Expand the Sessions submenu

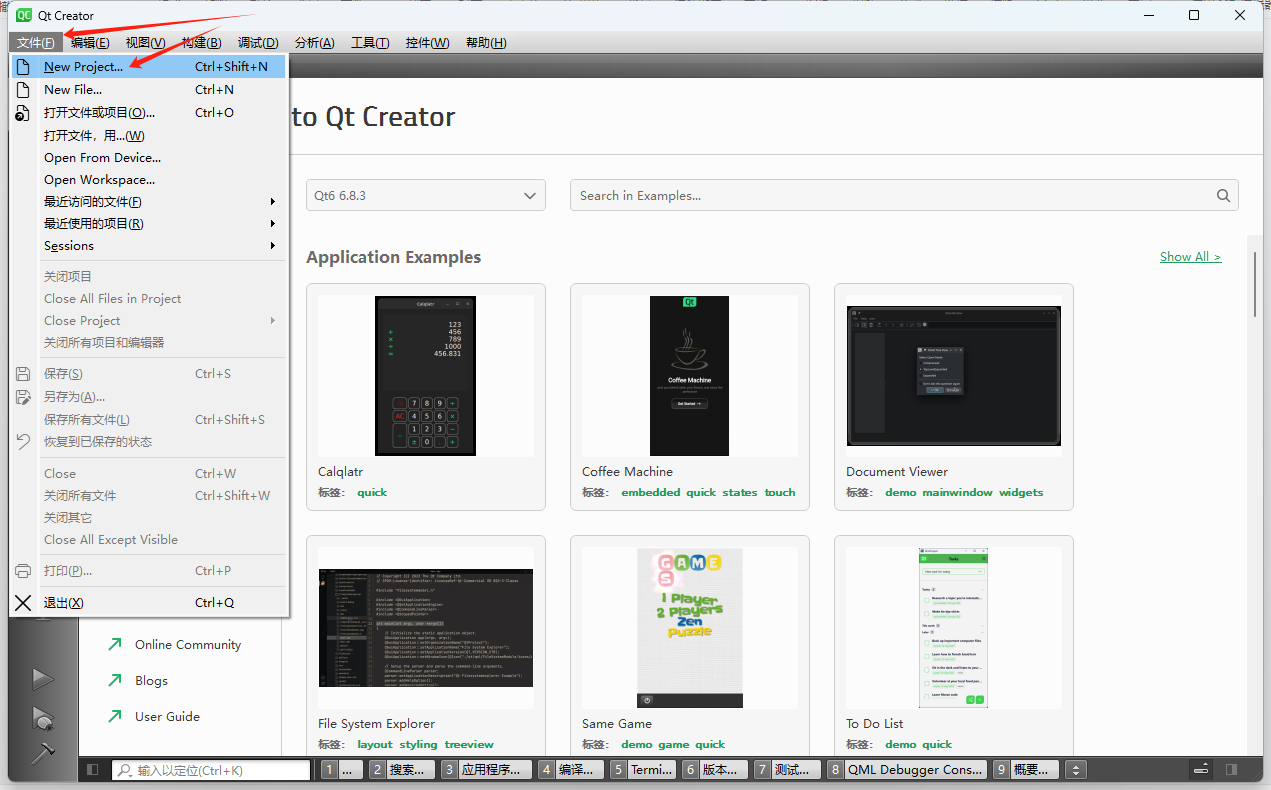pyautogui.click(x=148, y=245)
